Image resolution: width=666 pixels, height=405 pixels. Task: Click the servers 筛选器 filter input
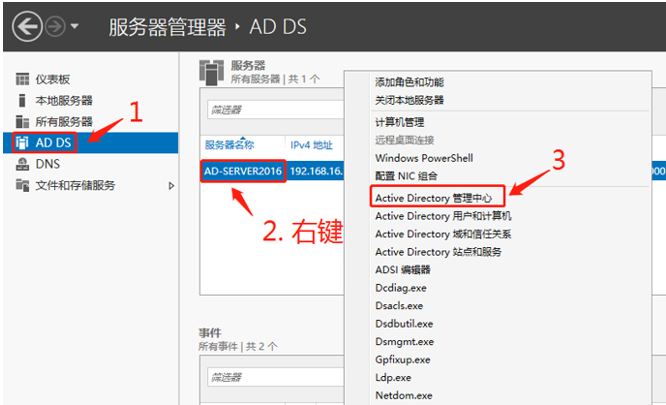pyautogui.click(x=275, y=110)
